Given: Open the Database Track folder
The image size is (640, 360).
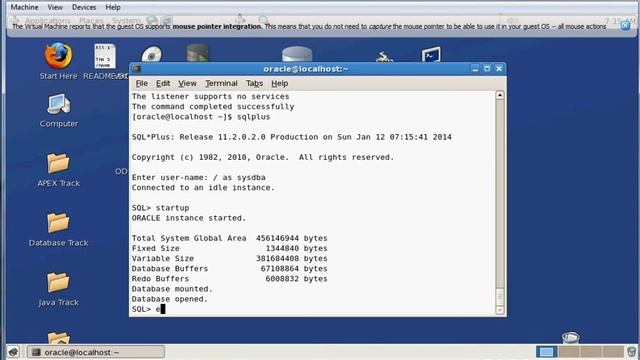Looking at the screenshot, I should coord(58,222).
